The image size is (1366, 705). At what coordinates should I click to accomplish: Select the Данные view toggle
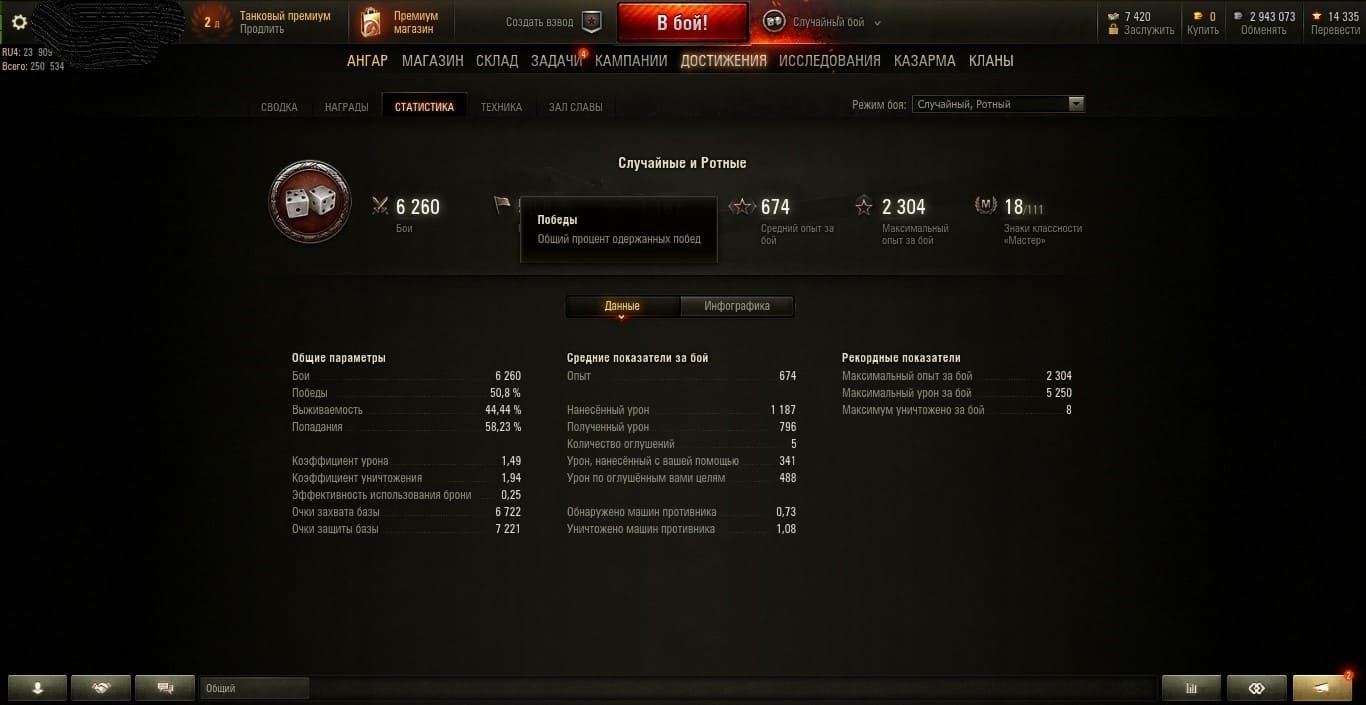[x=622, y=306]
